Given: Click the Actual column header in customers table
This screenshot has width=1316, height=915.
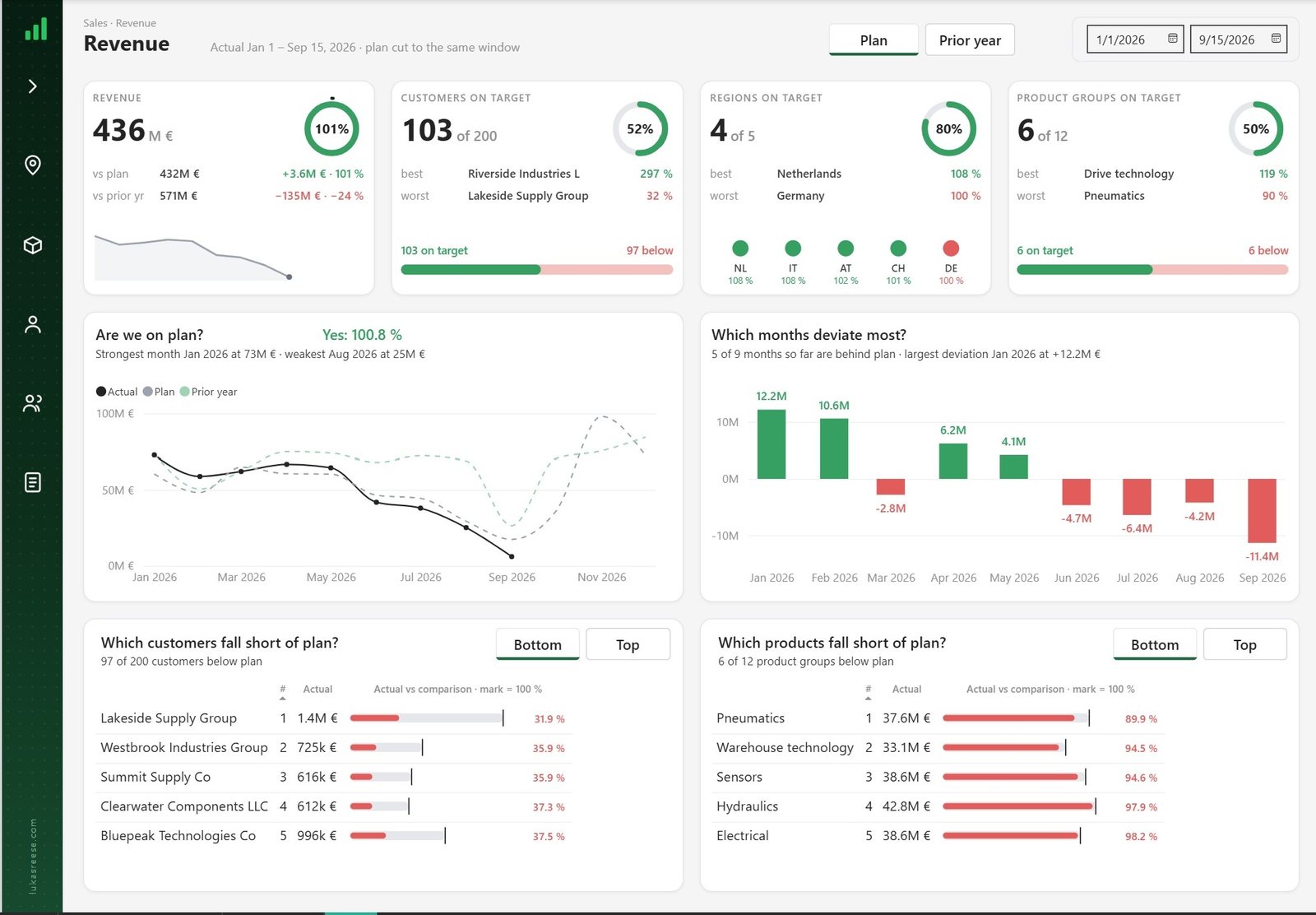Looking at the screenshot, I should (x=317, y=690).
